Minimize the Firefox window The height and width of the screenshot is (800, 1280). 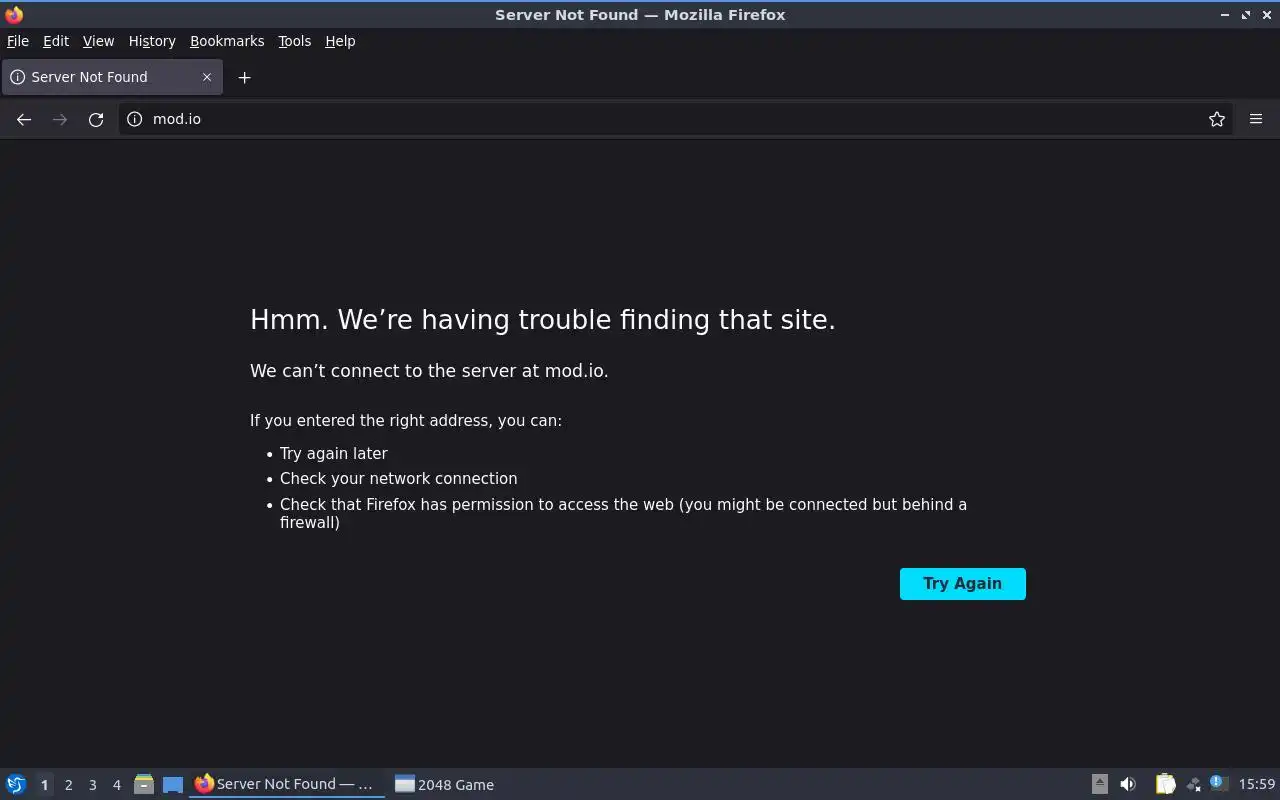point(1225,15)
